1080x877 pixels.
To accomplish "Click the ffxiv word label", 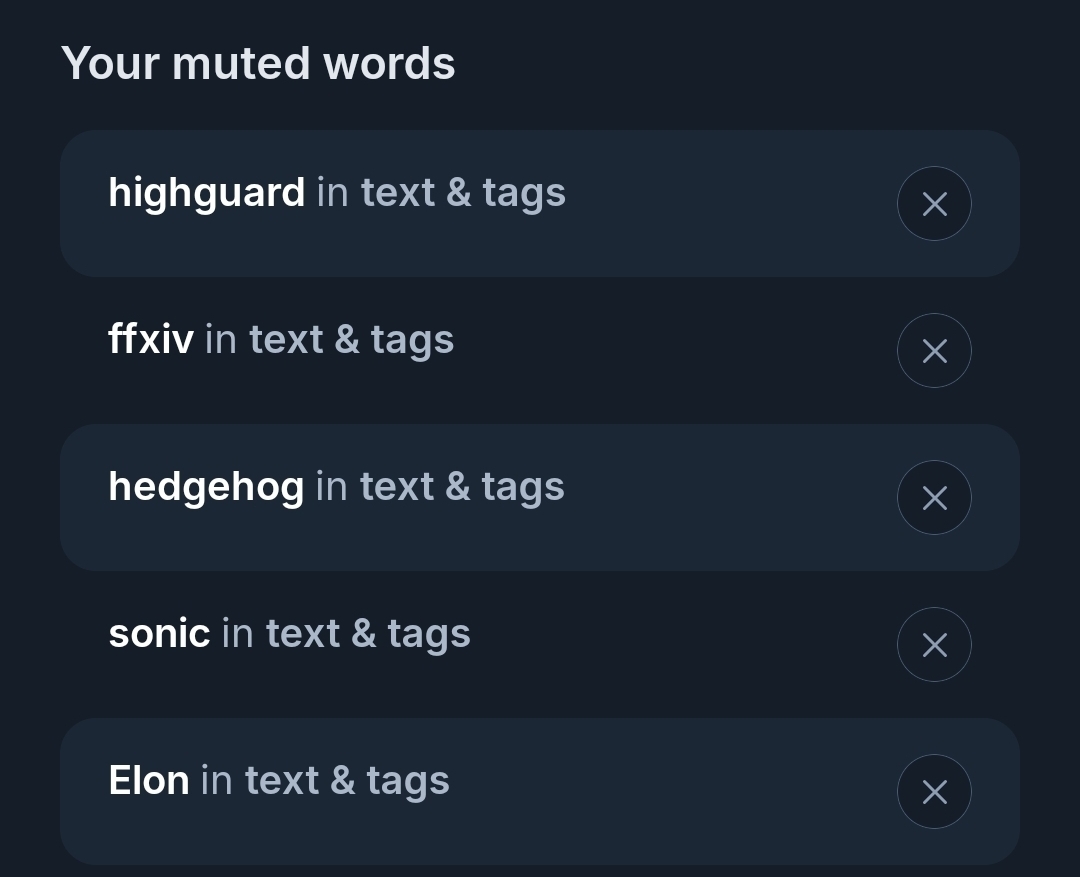I will (150, 340).
